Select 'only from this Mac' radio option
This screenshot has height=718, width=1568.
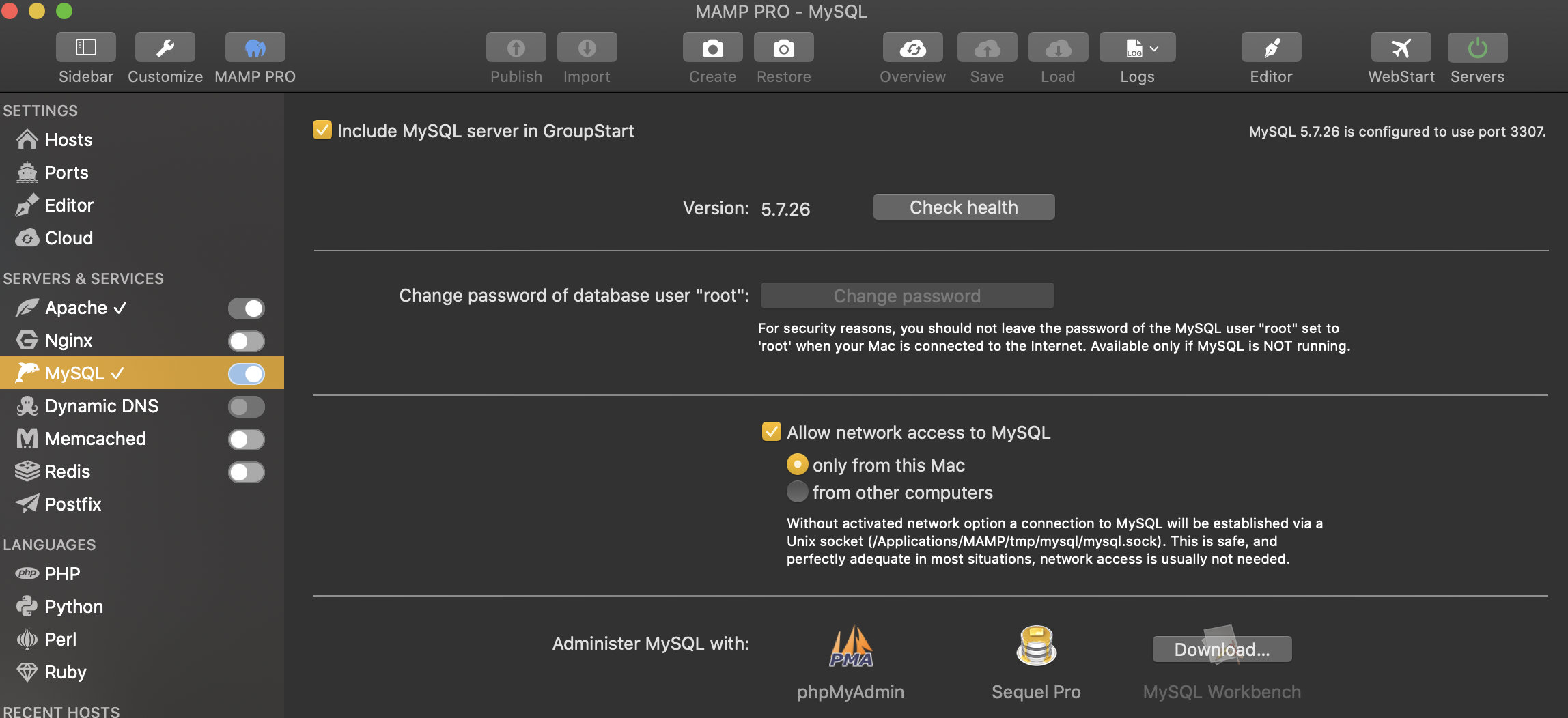tap(797, 464)
